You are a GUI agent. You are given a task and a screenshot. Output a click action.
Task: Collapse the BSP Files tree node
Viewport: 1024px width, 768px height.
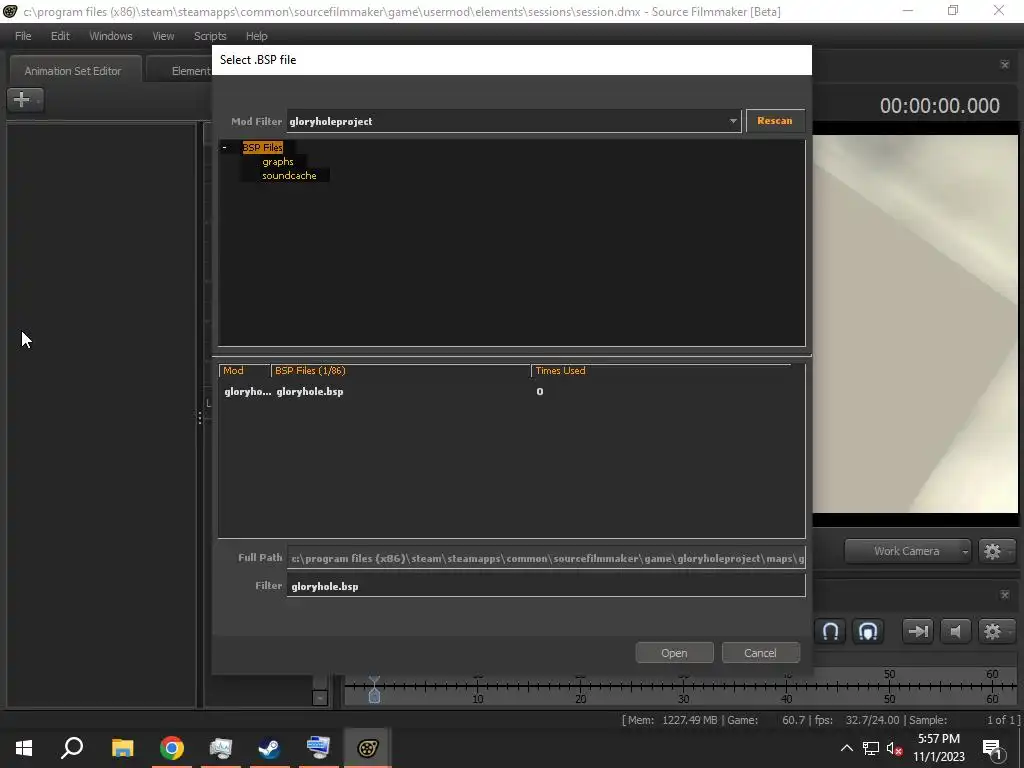click(225, 148)
